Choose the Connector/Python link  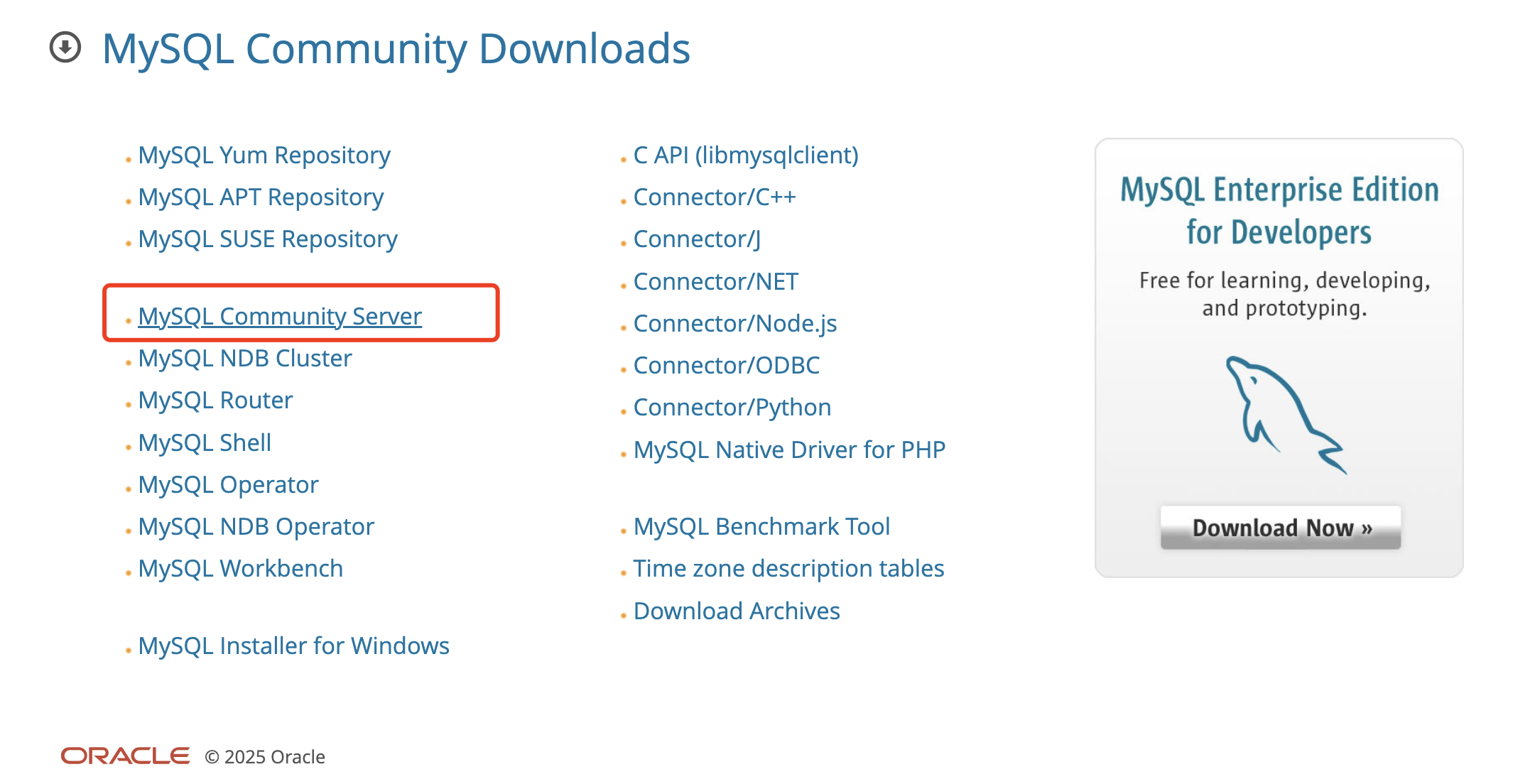tap(732, 407)
